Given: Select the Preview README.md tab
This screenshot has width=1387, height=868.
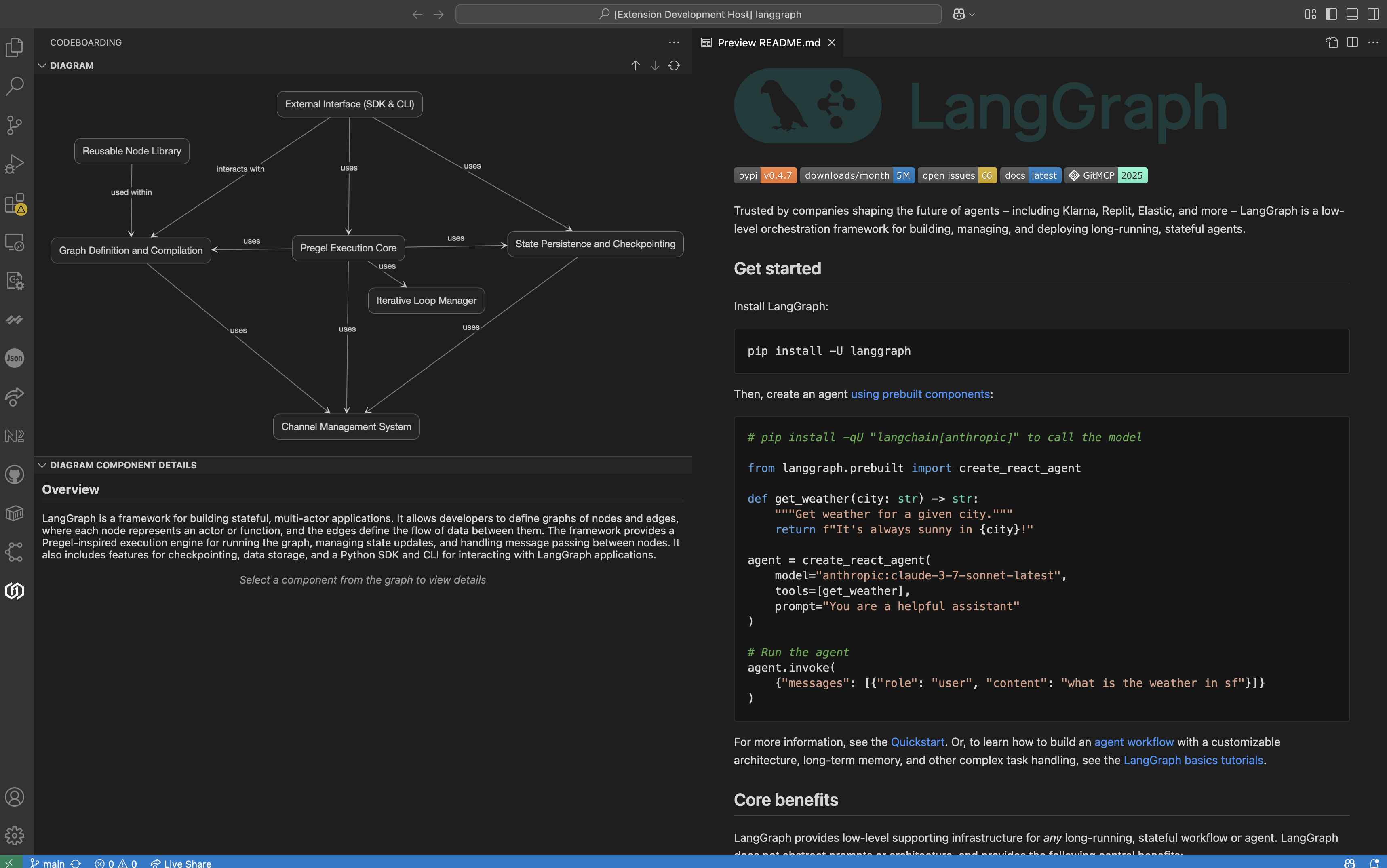Looking at the screenshot, I should click(768, 42).
